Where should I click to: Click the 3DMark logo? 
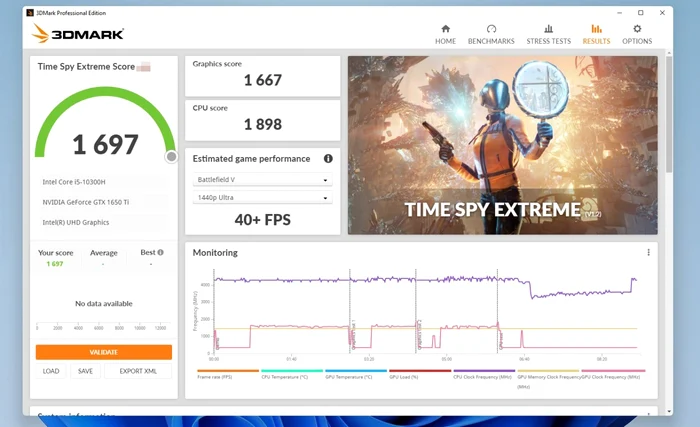tap(78, 33)
